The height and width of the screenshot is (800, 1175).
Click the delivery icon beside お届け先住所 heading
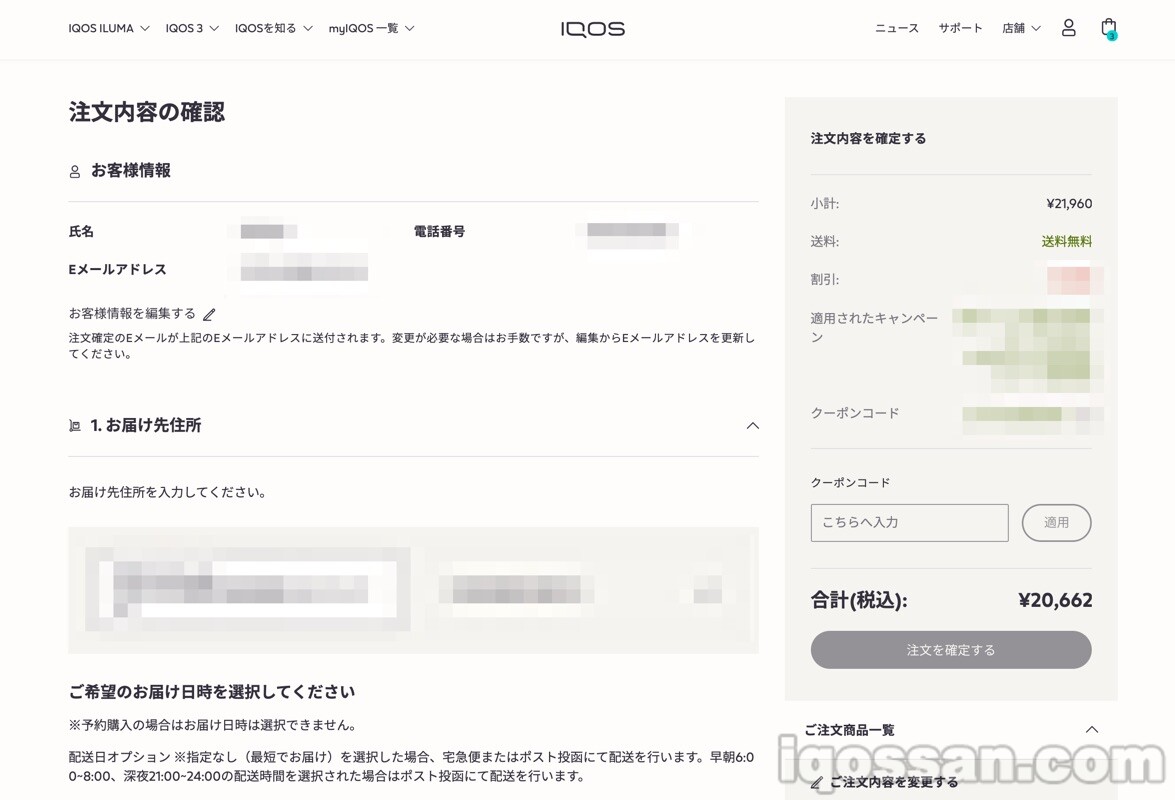(75, 426)
